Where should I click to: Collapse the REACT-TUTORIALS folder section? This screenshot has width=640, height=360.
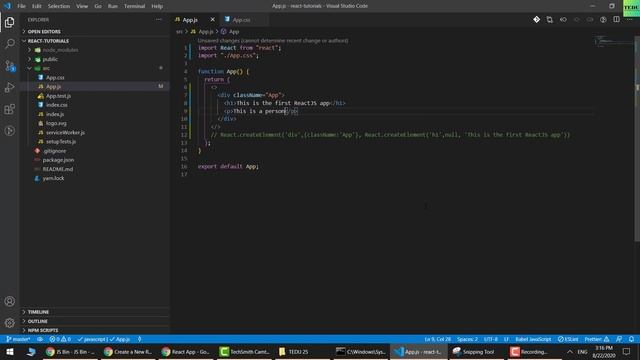pyautogui.click(x=95, y=41)
